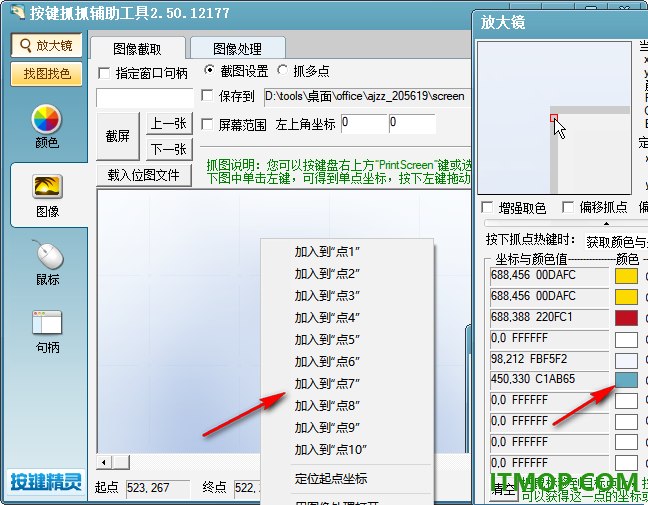Select the 98,212 FBF5F2 entry
The image size is (648, 505).
[x=549, y=359]
